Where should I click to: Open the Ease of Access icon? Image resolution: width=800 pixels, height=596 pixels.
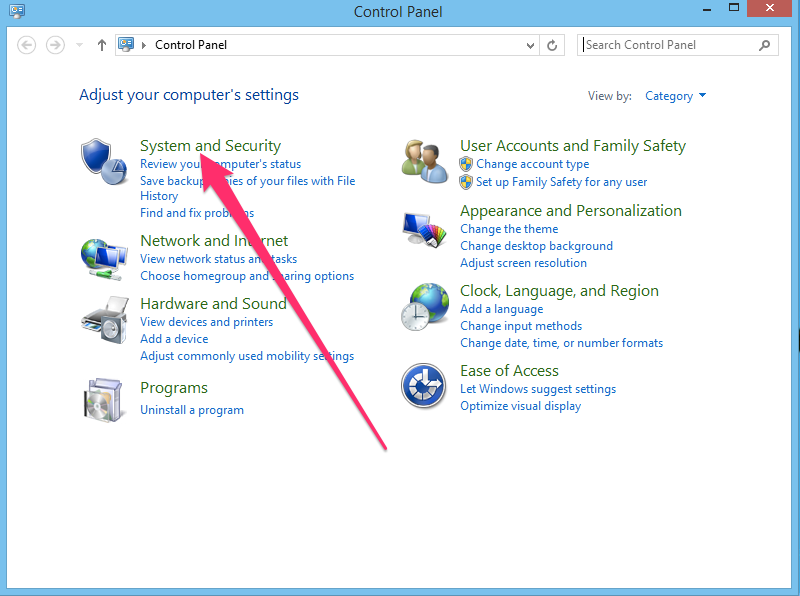pos(423,385)
